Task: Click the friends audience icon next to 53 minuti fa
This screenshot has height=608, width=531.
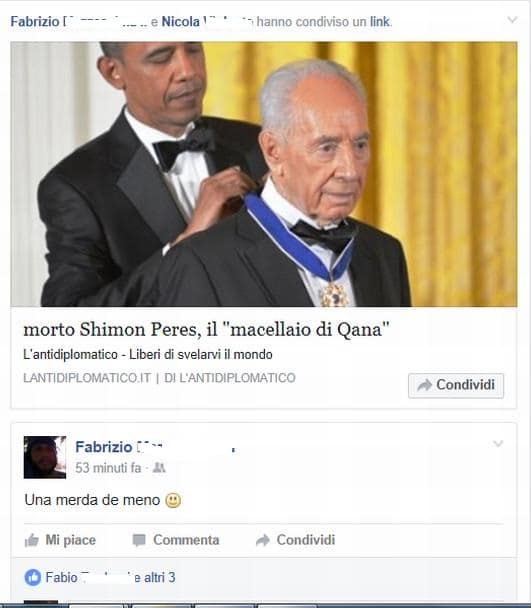Action: 159,468
